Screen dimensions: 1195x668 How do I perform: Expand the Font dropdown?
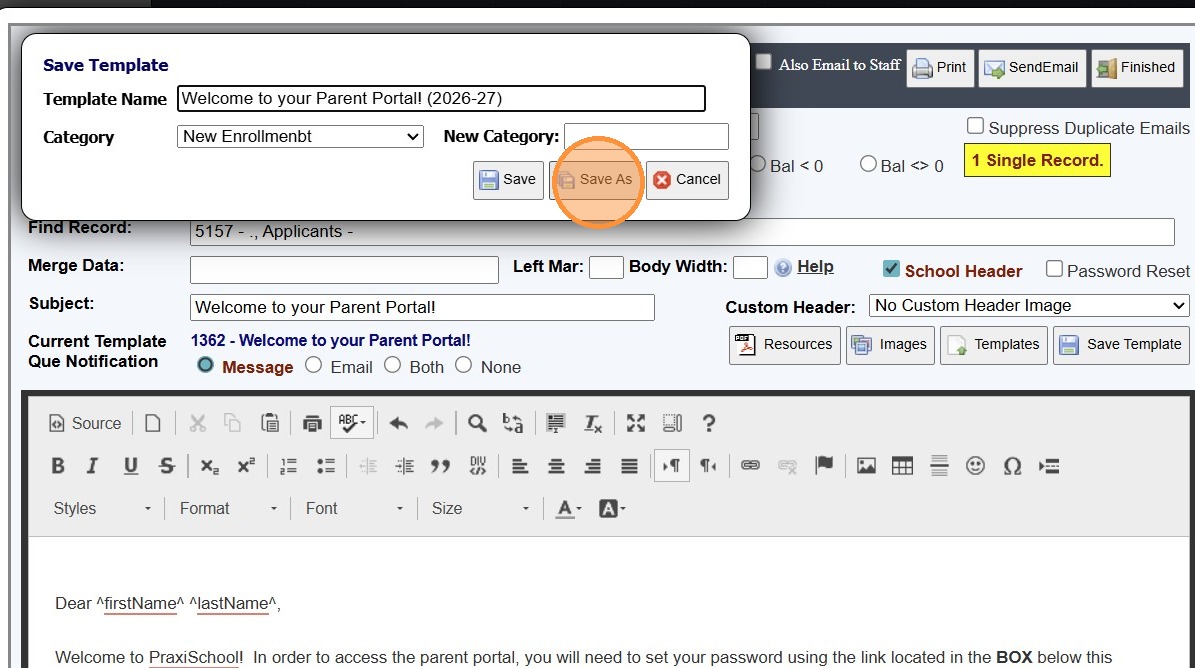tap(354, 508)
